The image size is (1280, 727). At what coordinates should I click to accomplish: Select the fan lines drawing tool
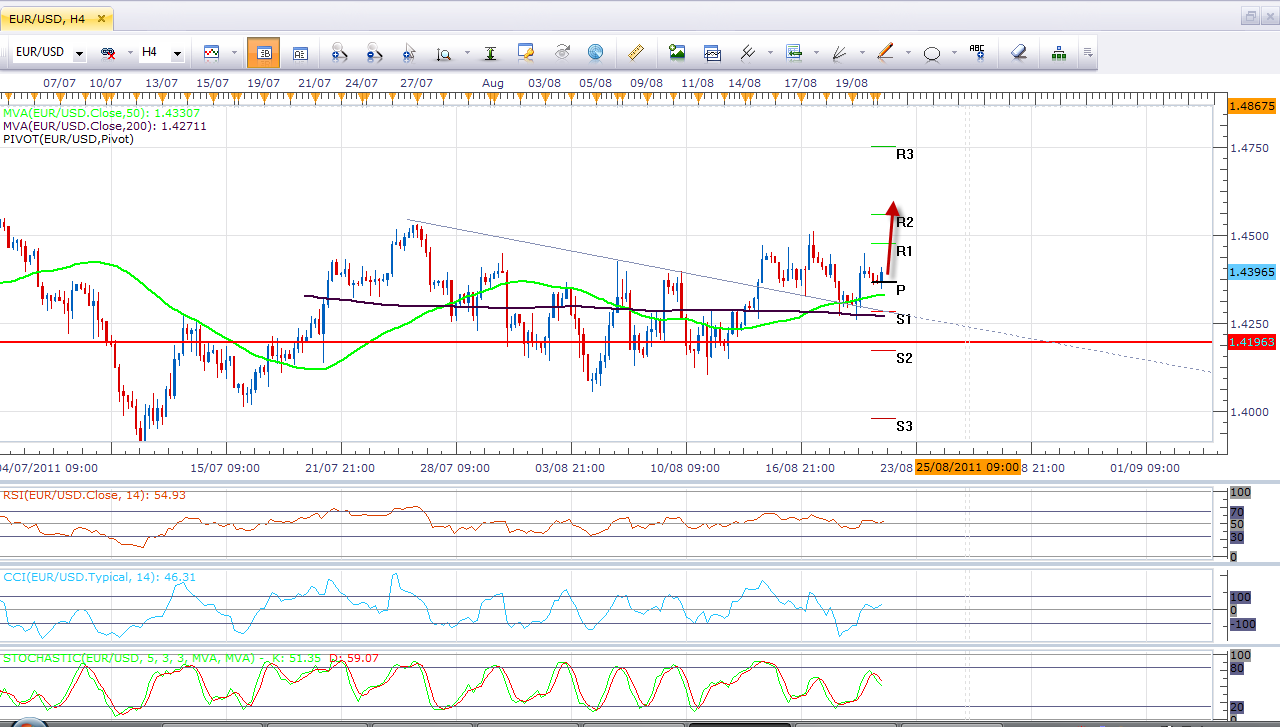tap(840, 53)
